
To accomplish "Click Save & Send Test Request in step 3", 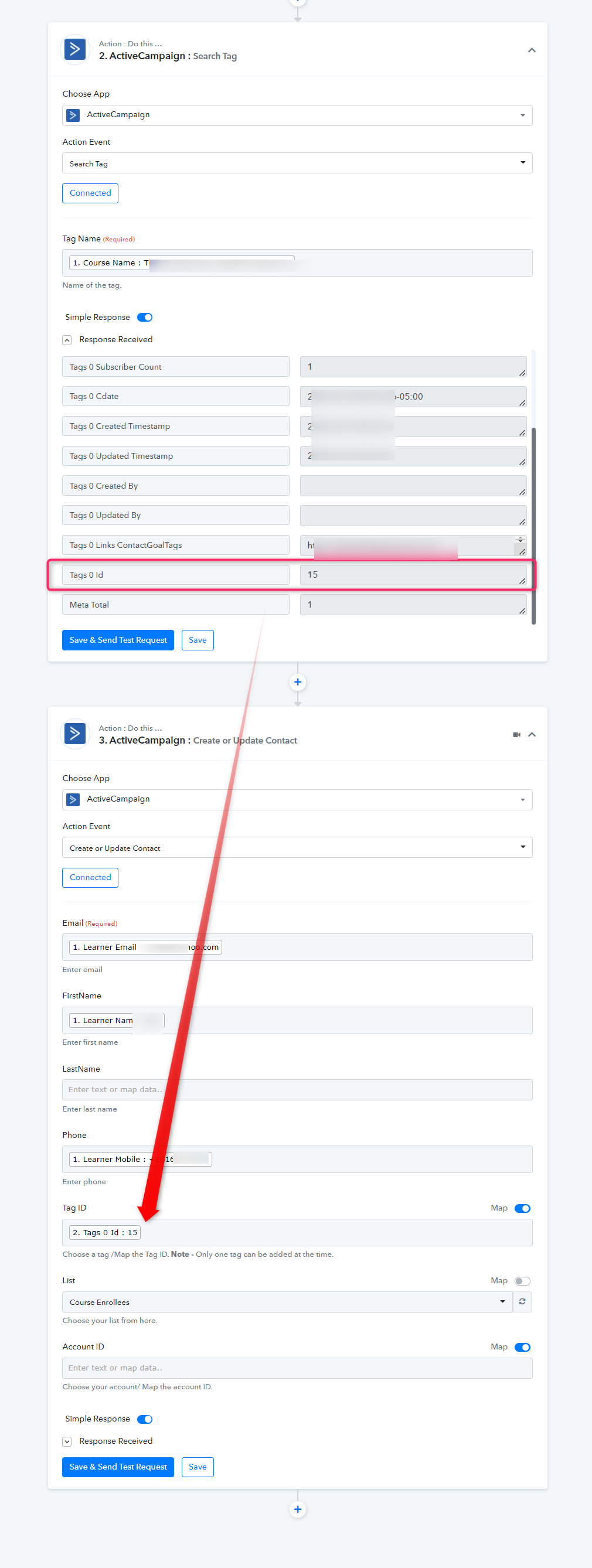I will 118,1467.
